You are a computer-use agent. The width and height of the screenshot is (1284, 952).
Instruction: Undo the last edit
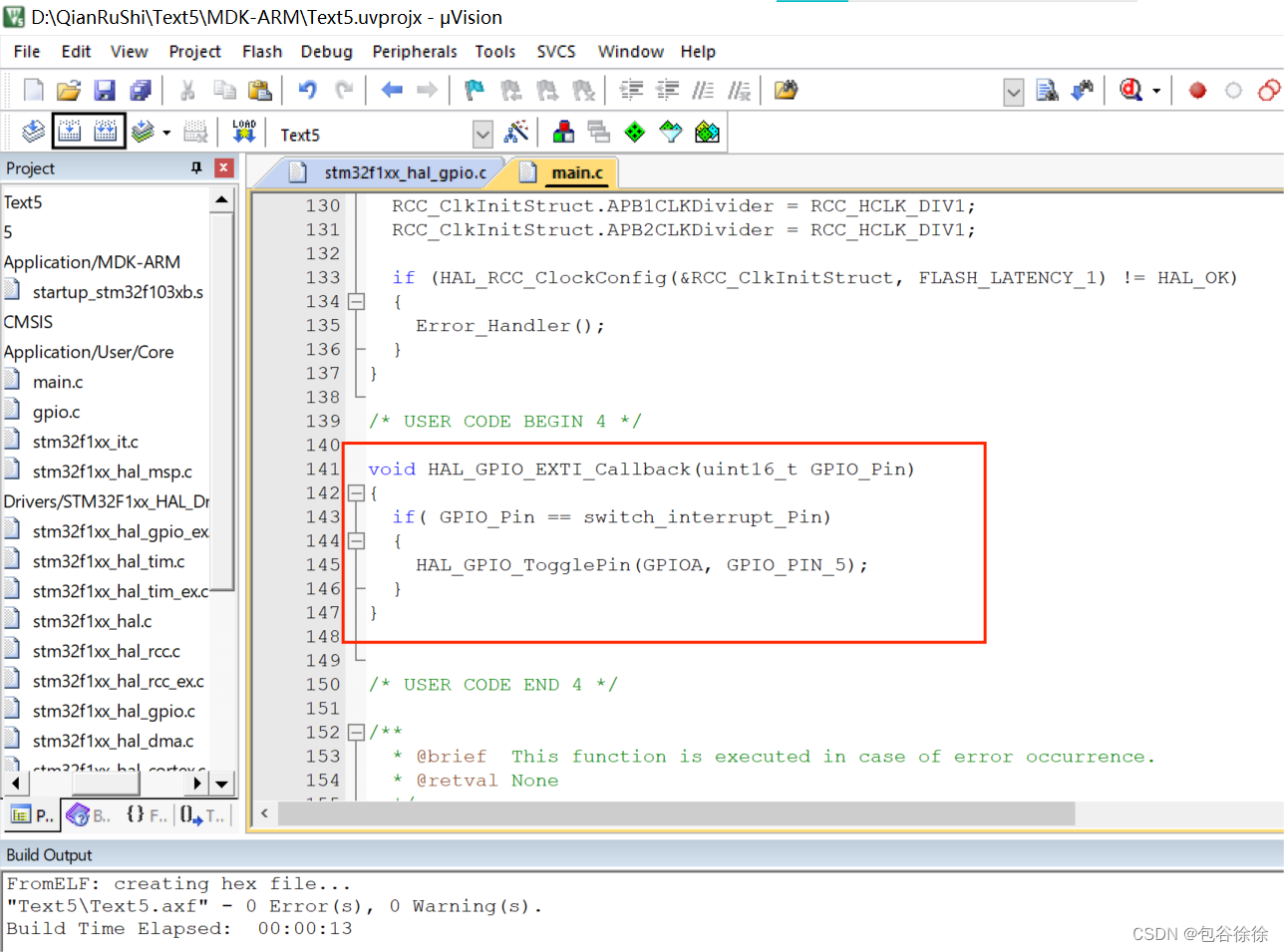click(307, 91)
